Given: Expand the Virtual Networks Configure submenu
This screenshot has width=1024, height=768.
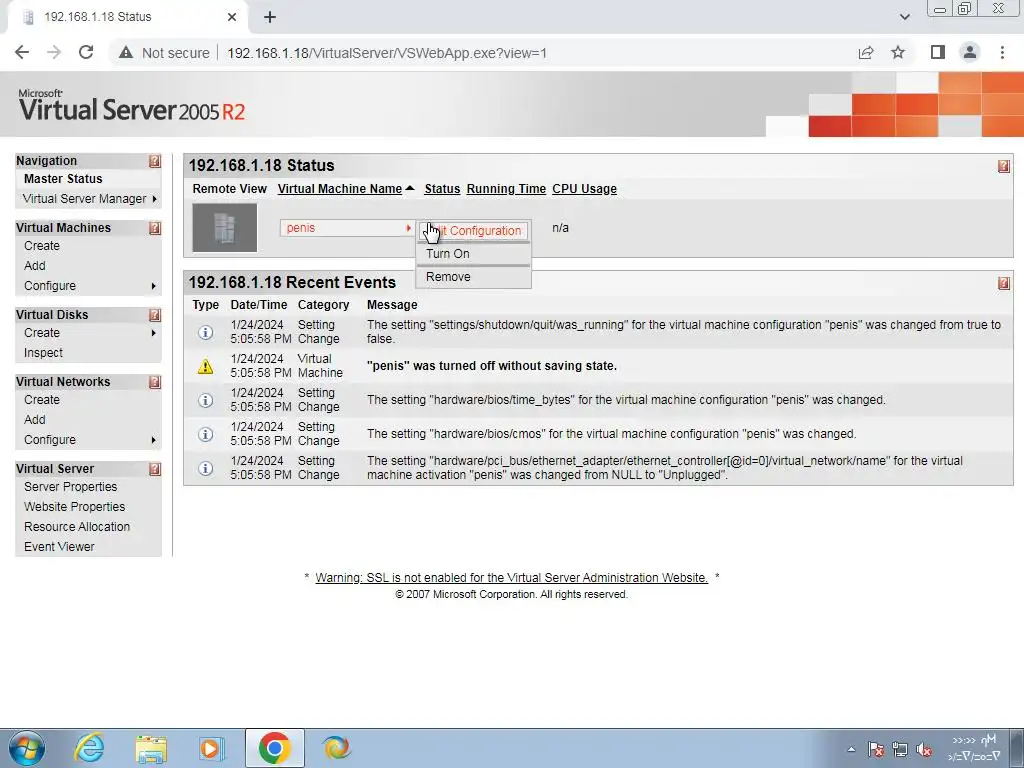Looking at the screenshot, I should click(153, 440).
